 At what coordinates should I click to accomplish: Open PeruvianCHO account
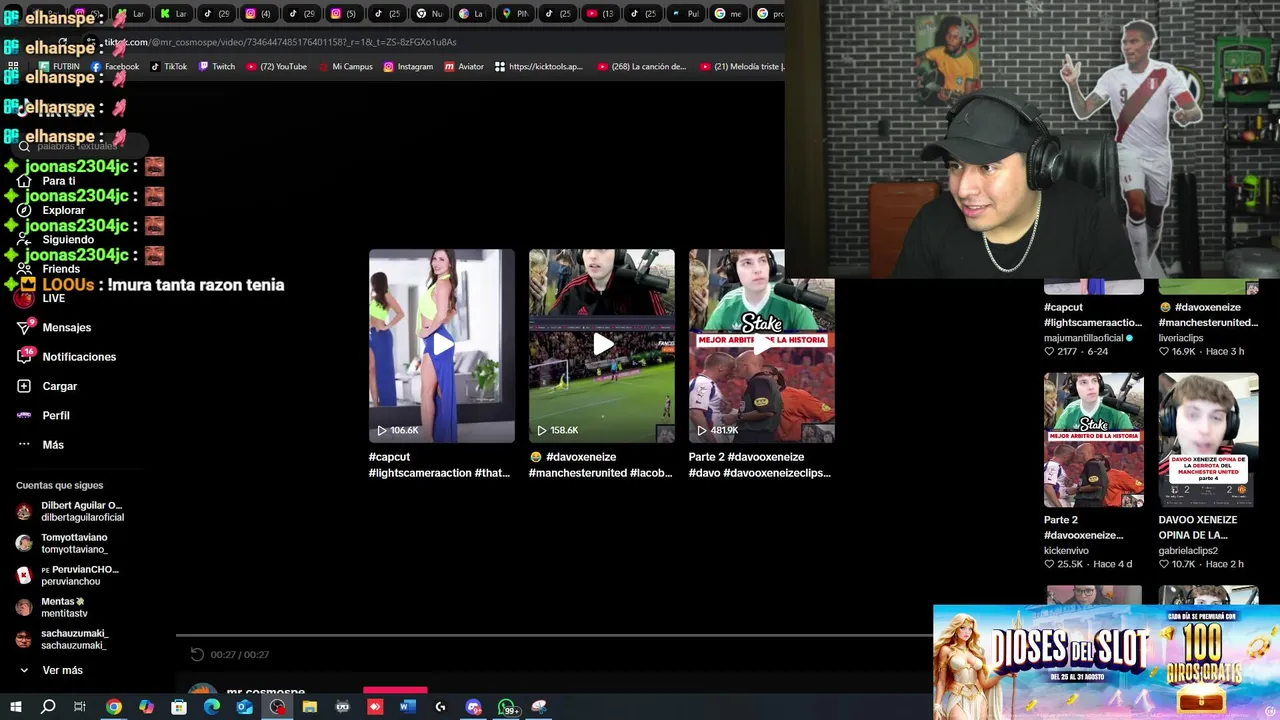pos(69,575)
